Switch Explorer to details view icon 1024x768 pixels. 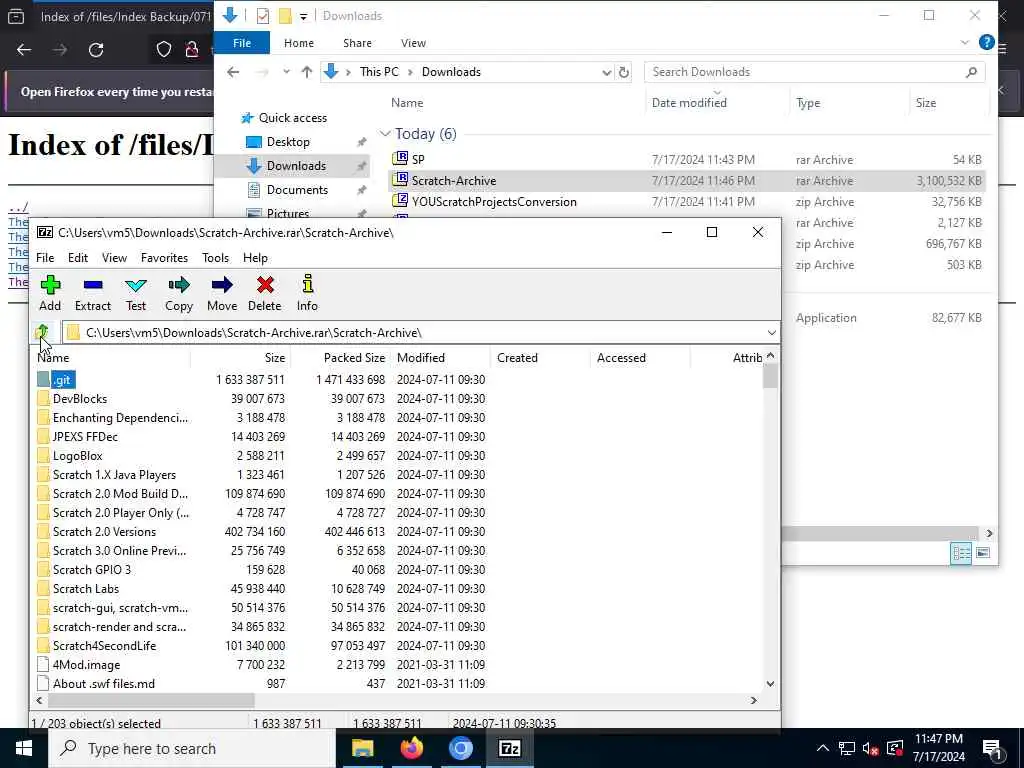[x=961, y=554]
